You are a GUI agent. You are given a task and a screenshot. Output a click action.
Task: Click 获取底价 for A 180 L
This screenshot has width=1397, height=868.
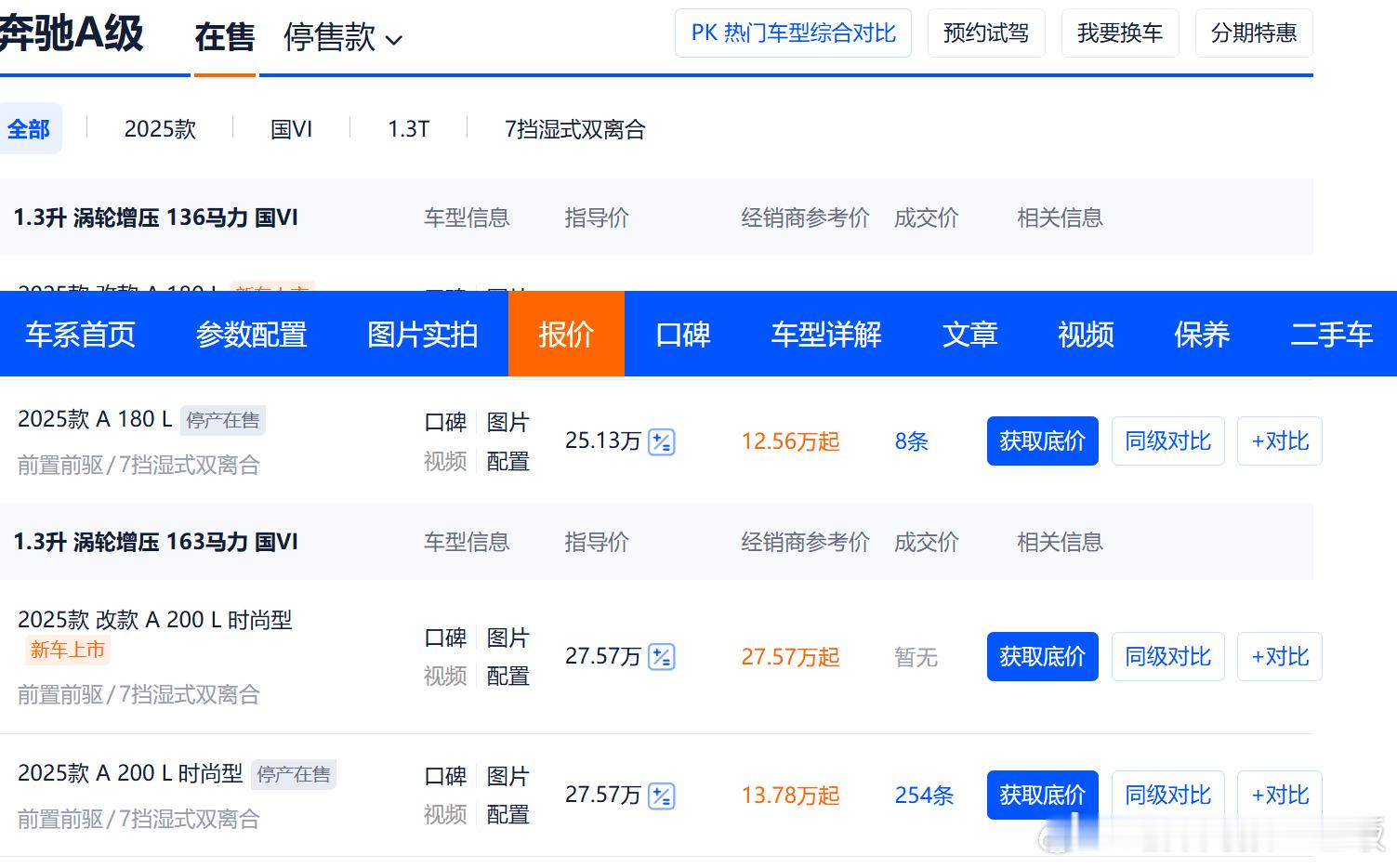pos(1043,441)
